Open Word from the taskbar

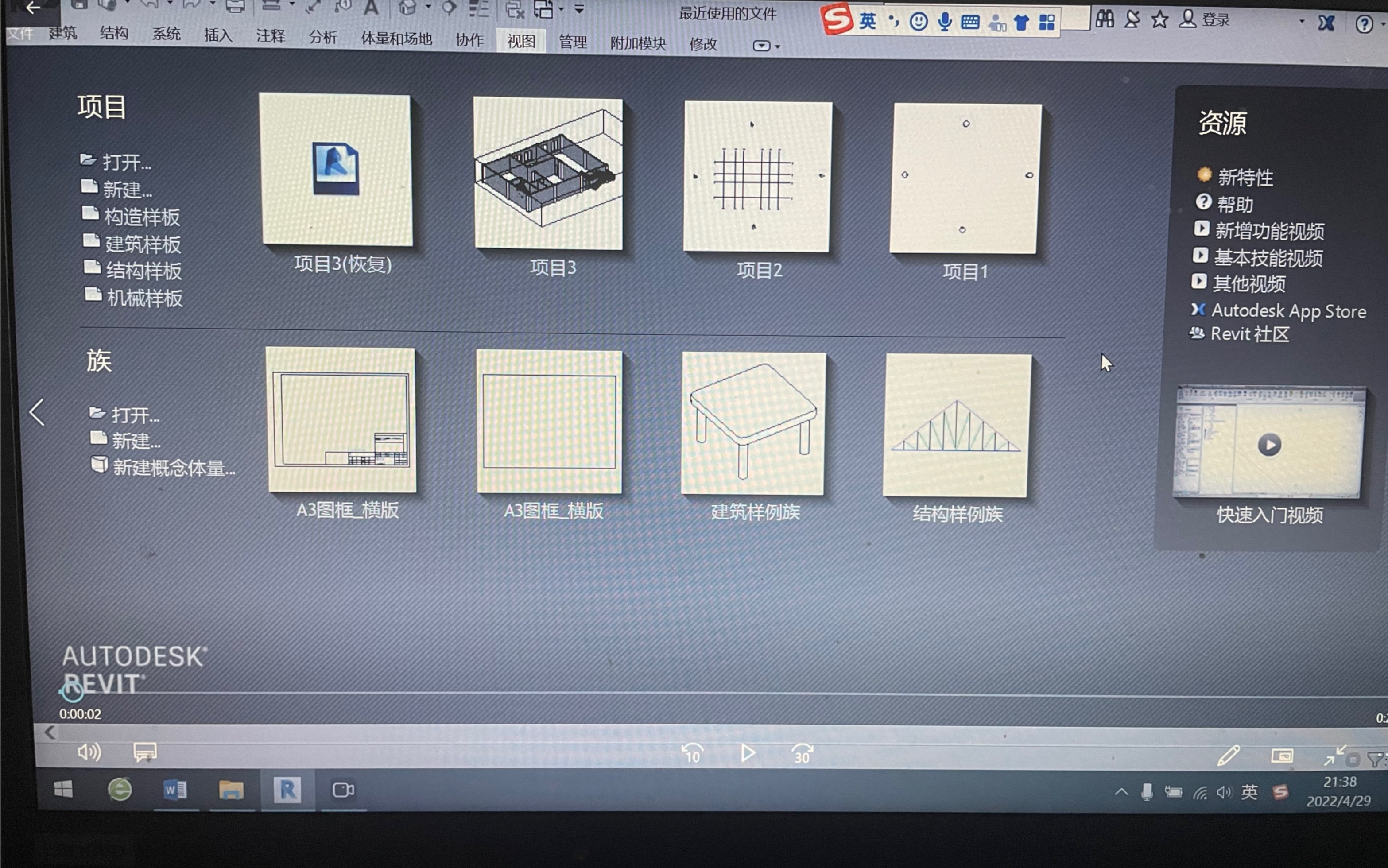[x=175, y=790]
